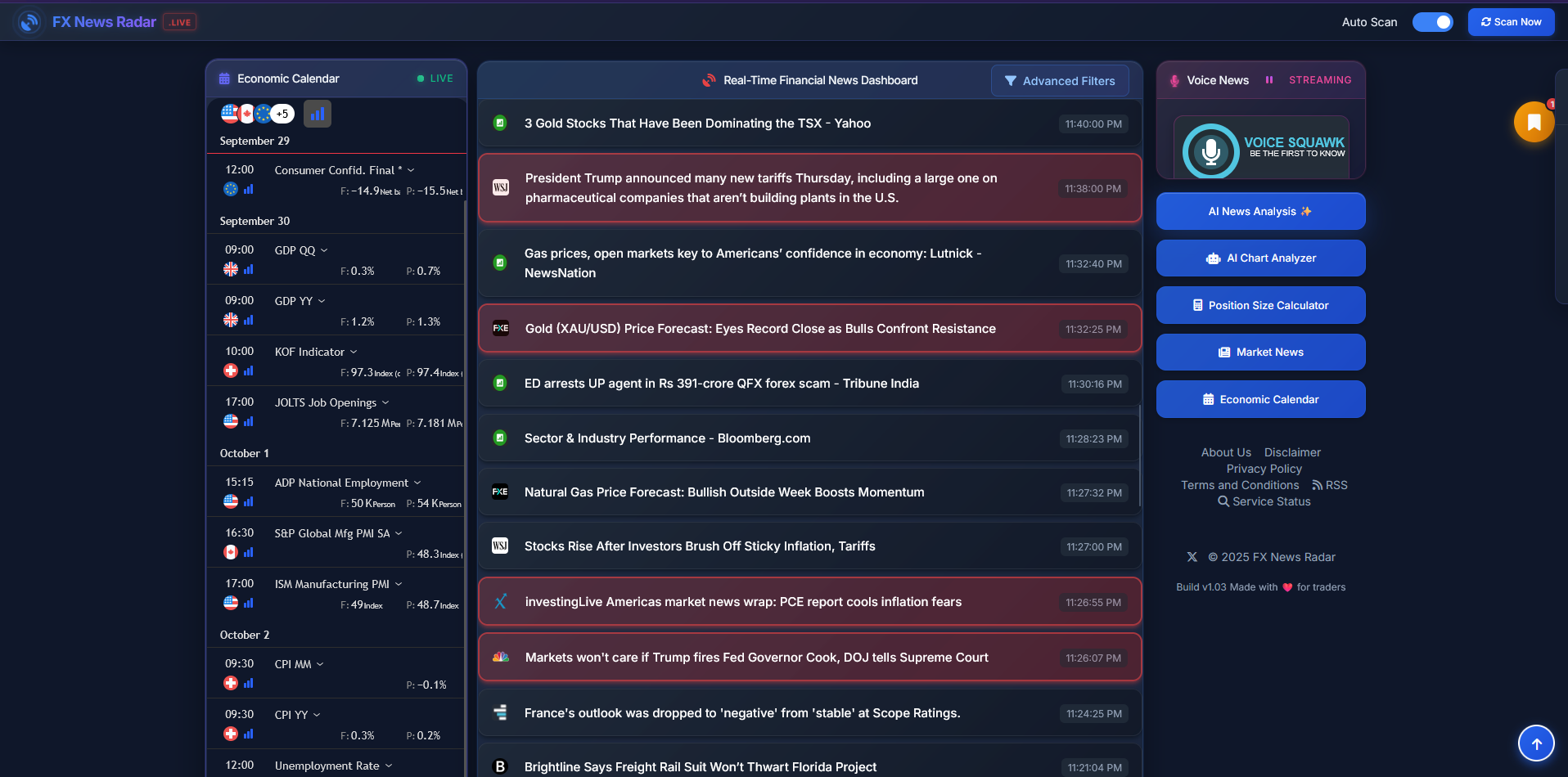Open Economic Calendar from the sidebar button
Screen dimensions: 1568x777
click(1260, 399)
